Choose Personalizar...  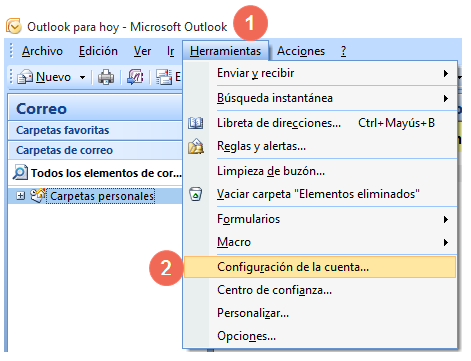coord(320,313)
